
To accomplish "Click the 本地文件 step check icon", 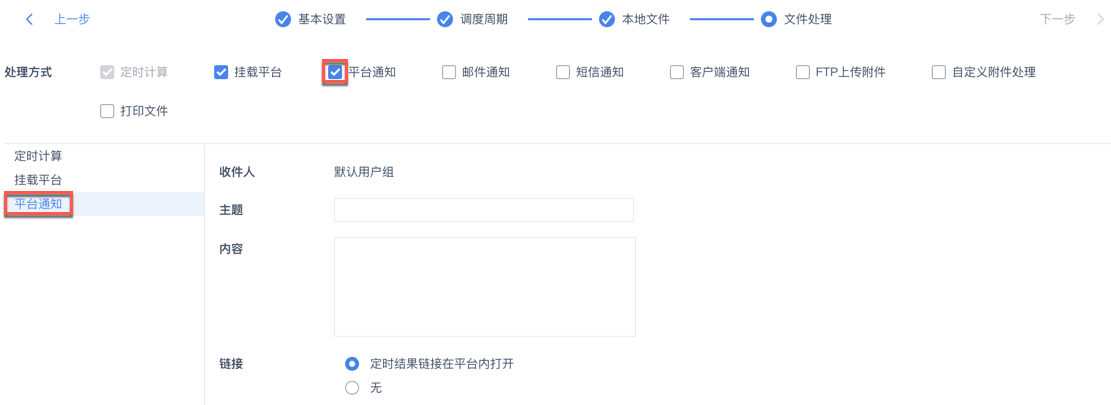I will click(606, 19).
